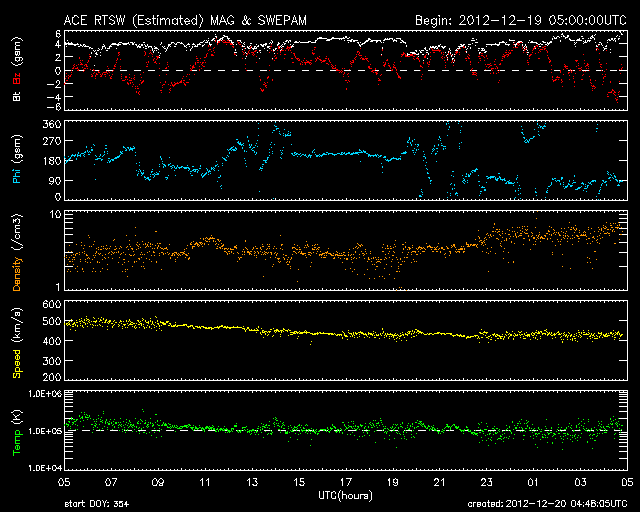Click the 01 hour tick label
Screen dimensions: 640x512
532,482
